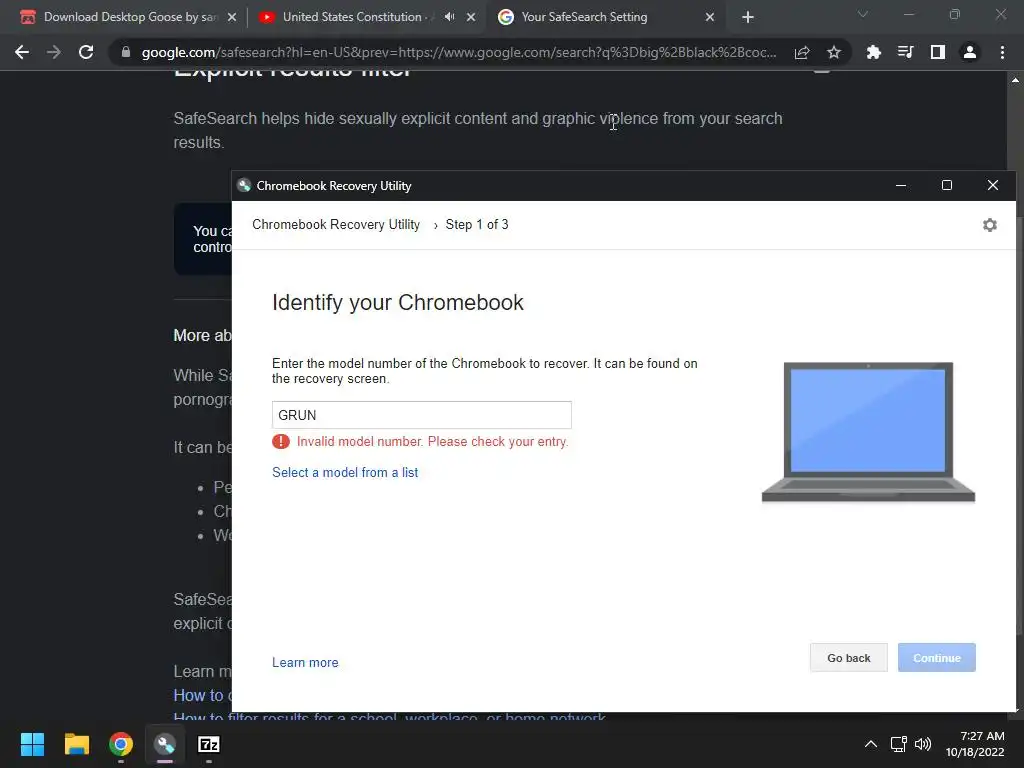Click Chrome icon in taskbar

click(x=121, y=744)
